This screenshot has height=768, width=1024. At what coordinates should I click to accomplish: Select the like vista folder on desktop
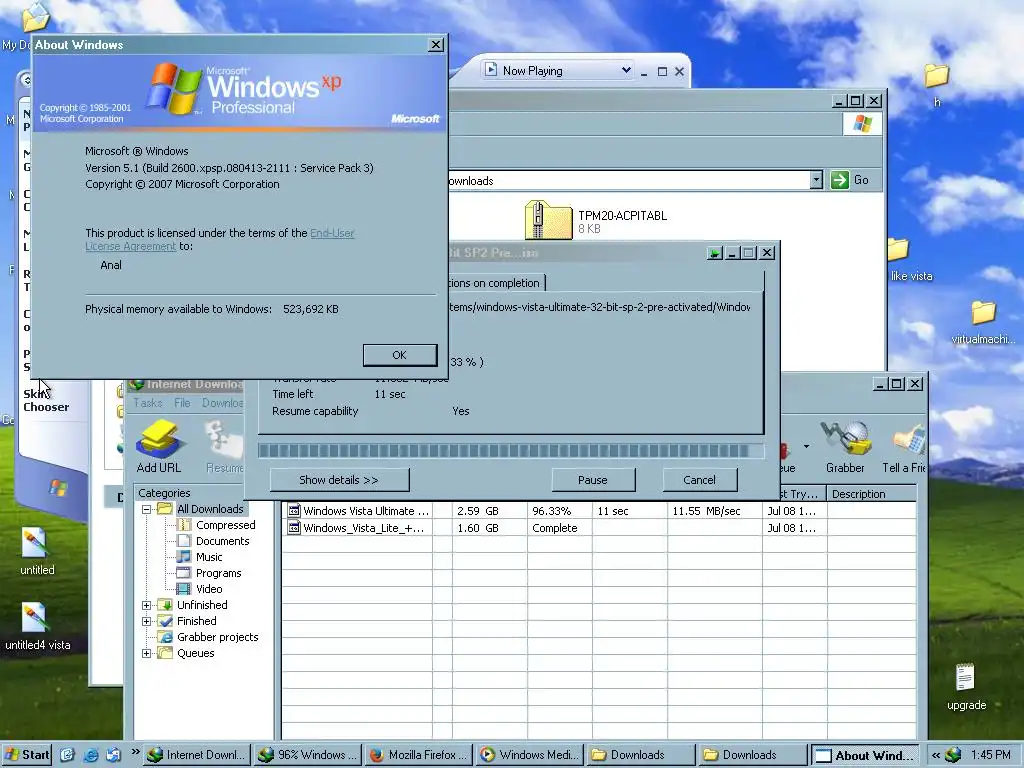coord(899,250)
